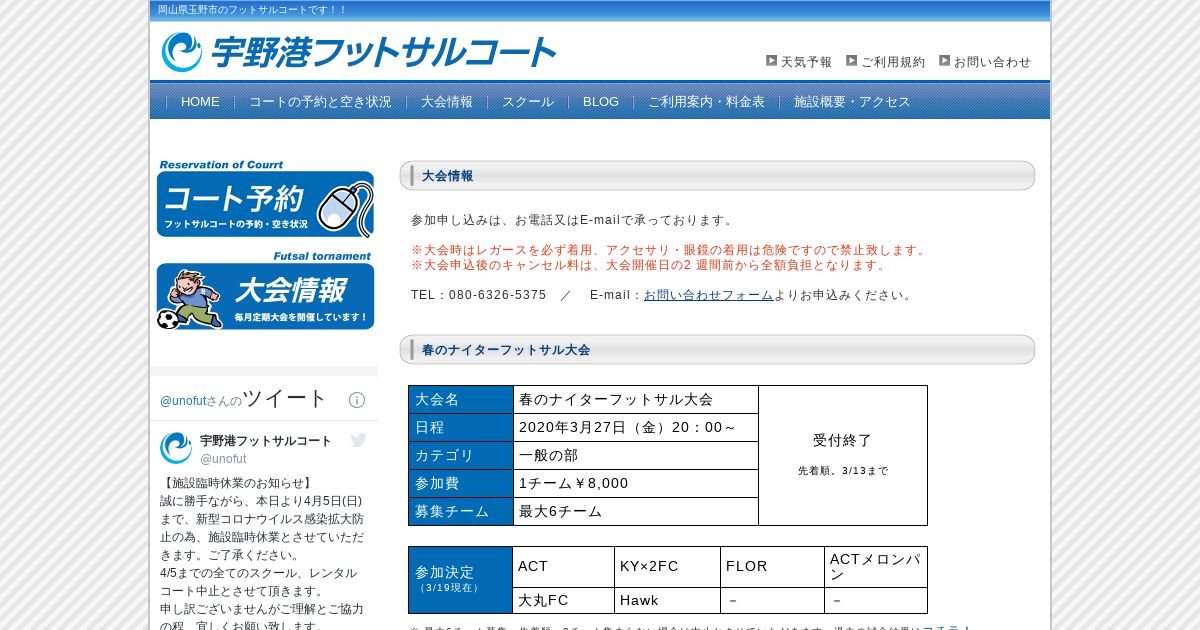
Task: Open the 天気予報 link
Action: point(806,62)
